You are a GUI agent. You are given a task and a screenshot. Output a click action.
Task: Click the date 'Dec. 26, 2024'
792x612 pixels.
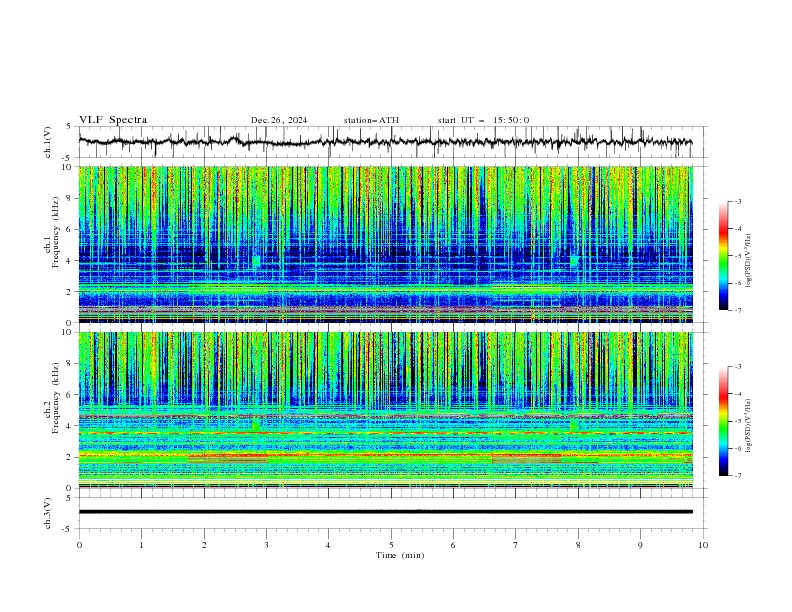point(279,120)
